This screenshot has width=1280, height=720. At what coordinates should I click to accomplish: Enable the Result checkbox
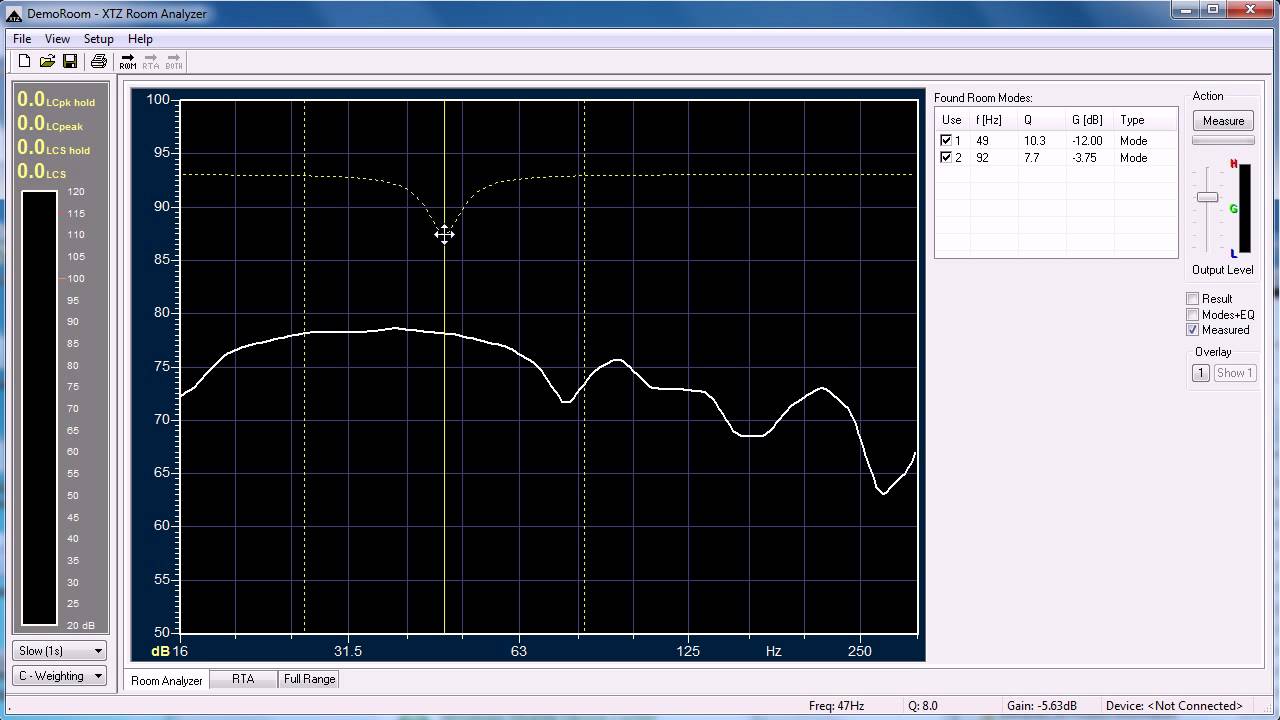1192,299
